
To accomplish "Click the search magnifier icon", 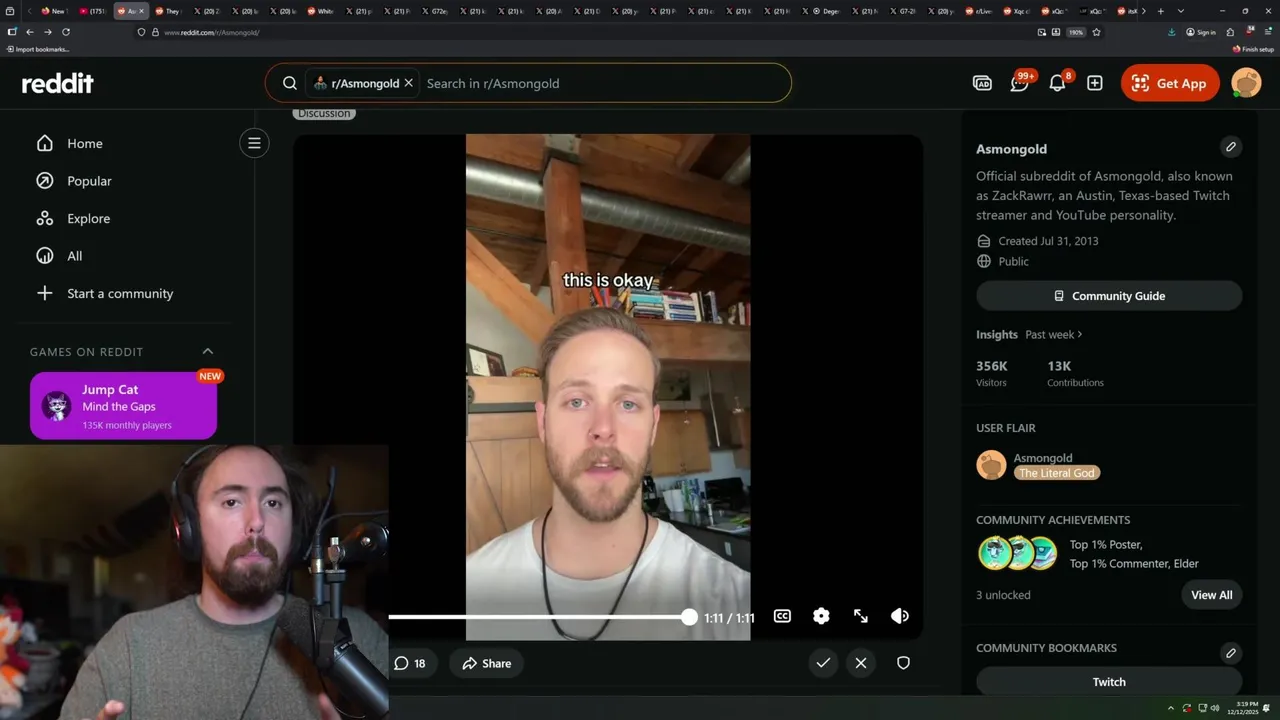I will point(289,83).
